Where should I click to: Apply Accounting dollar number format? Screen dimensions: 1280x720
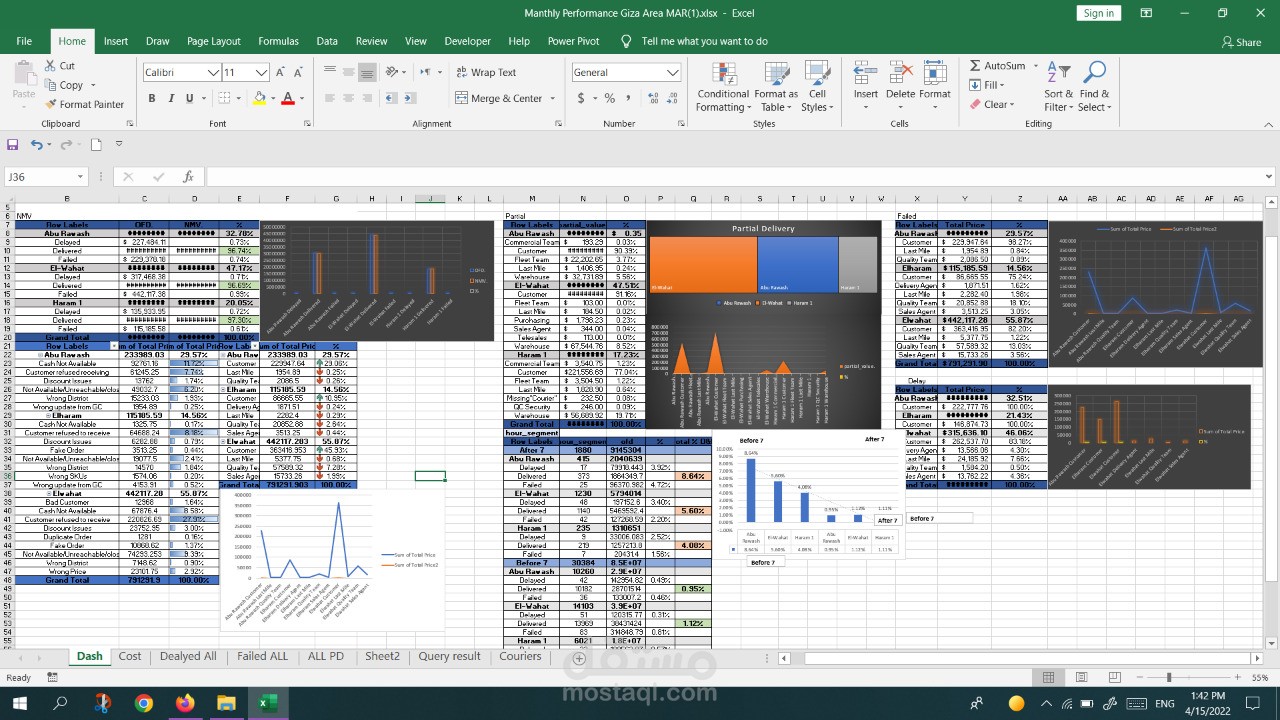(x=581, y=98)
